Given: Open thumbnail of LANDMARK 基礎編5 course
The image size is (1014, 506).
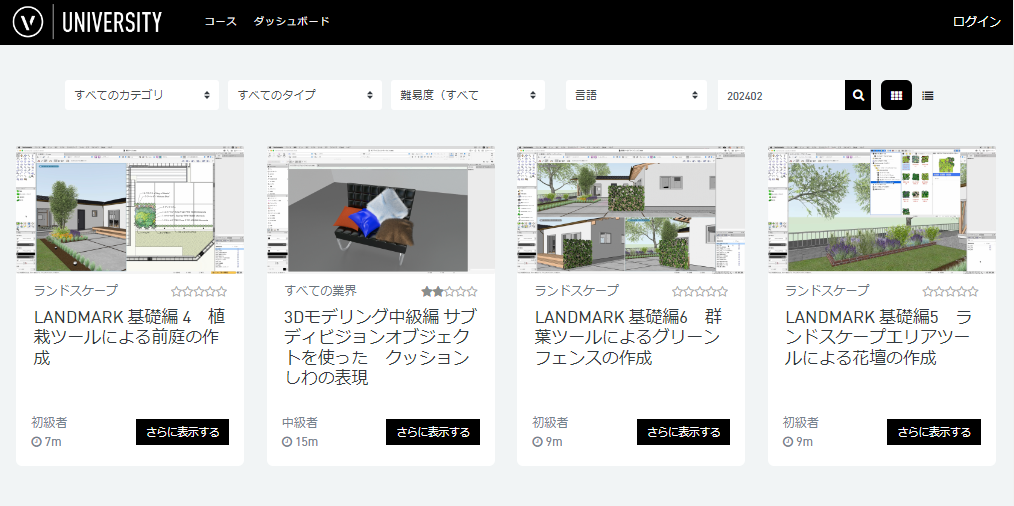Looking at the screenshot, I should click(x=881, y=210).
